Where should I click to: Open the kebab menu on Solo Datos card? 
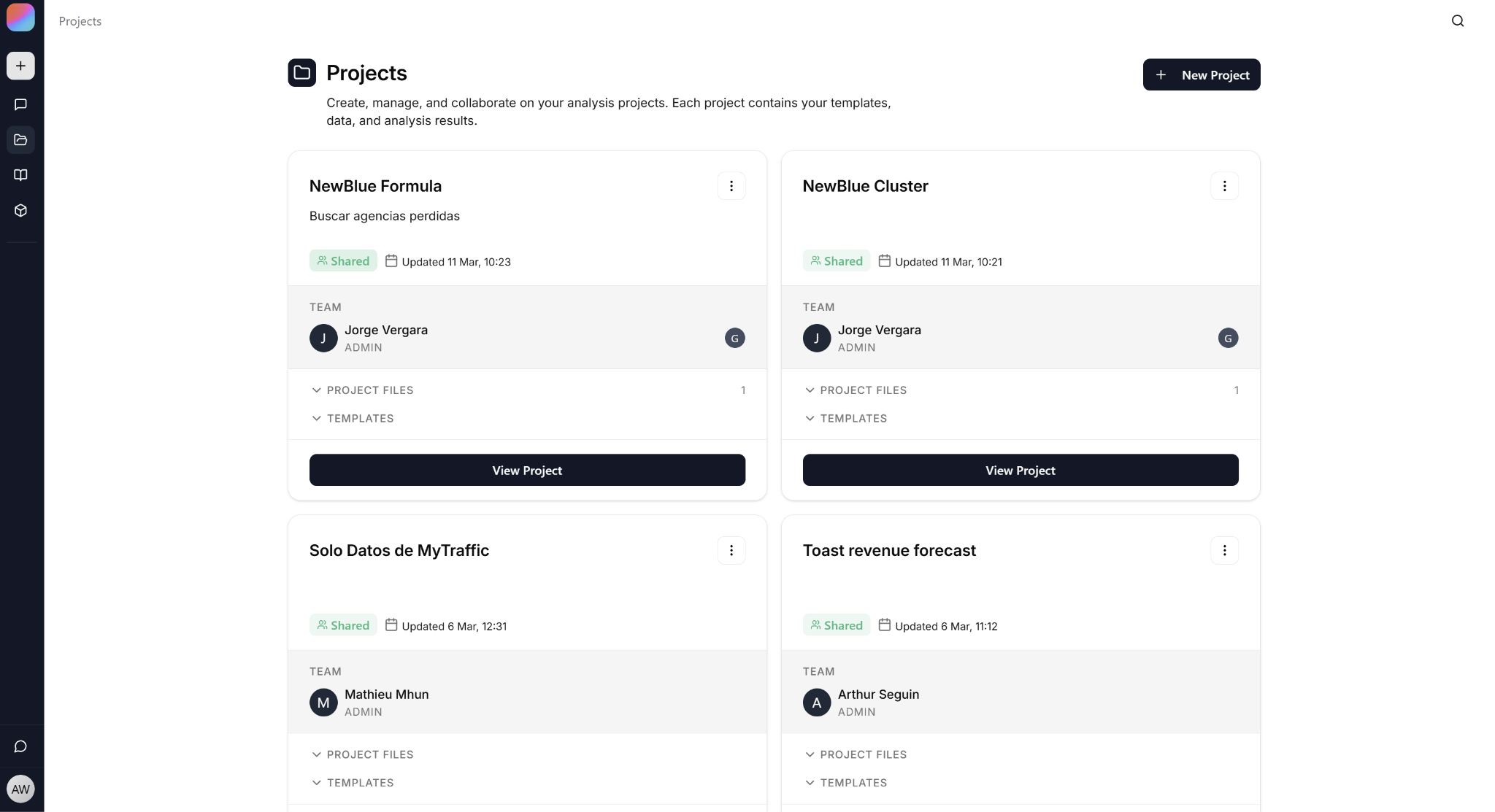[x=731, y=550]
